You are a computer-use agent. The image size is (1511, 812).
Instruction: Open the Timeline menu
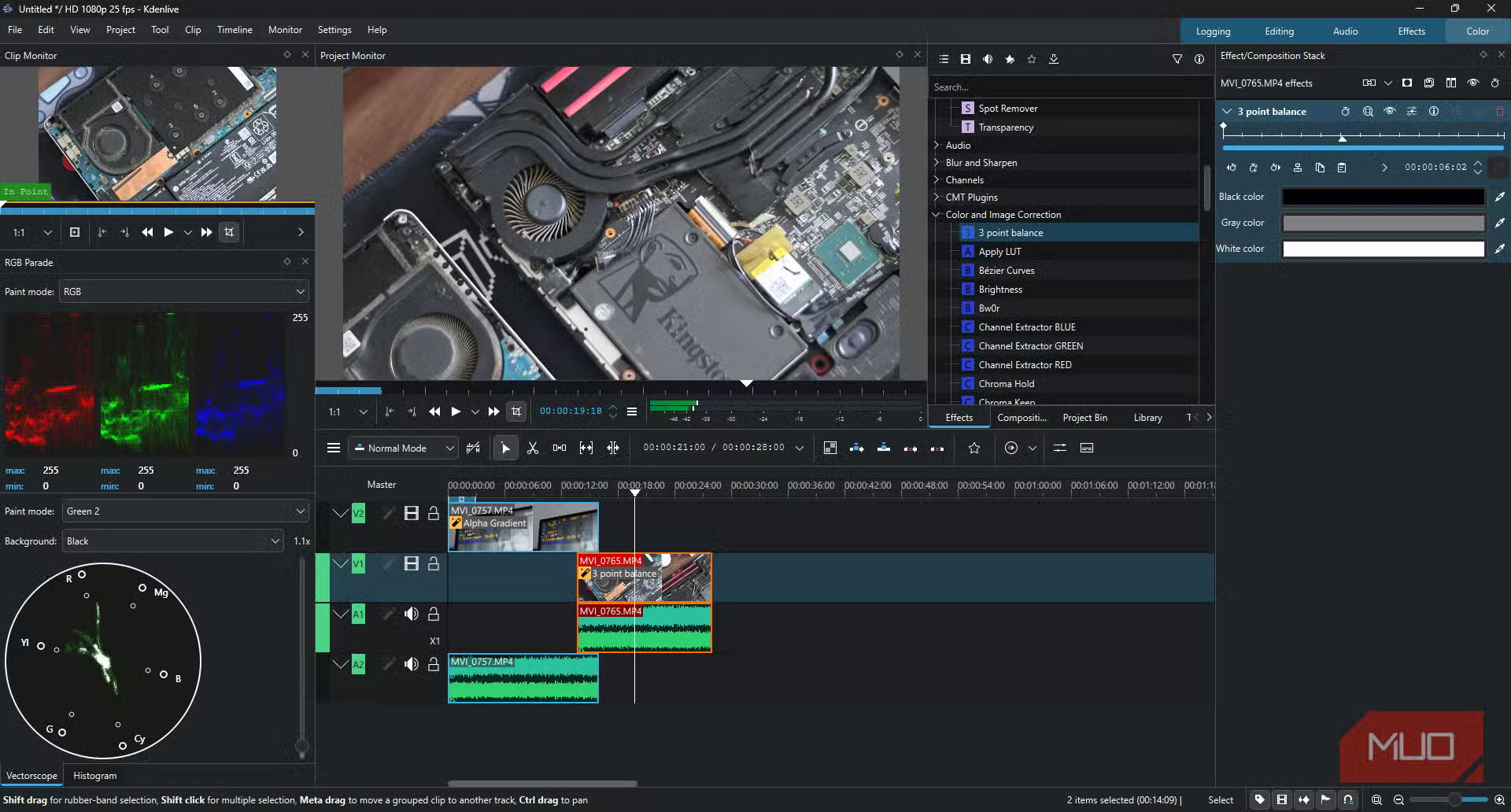point(235,30)
